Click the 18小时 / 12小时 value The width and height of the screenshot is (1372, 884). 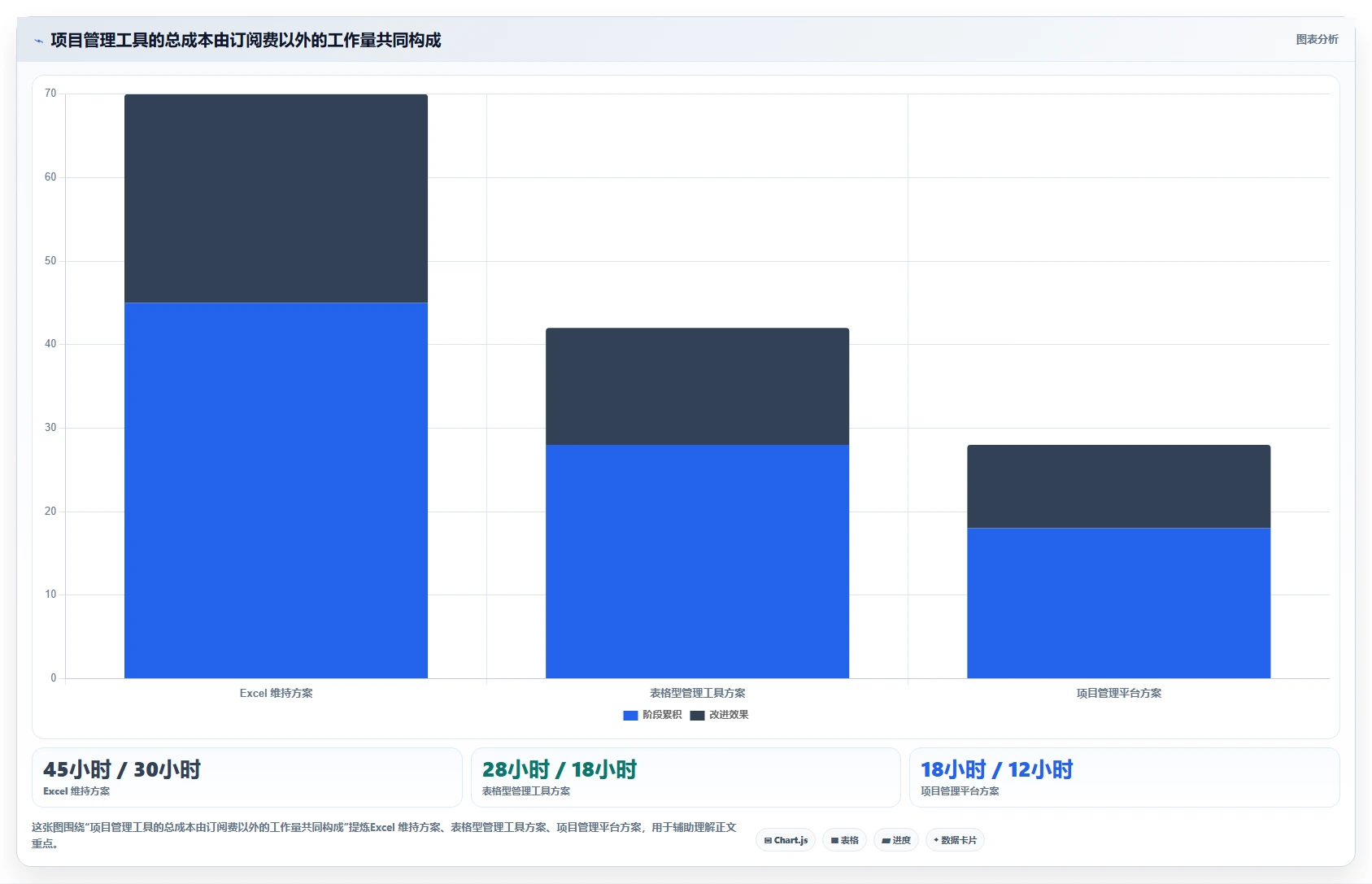click(x=997, y=769)
